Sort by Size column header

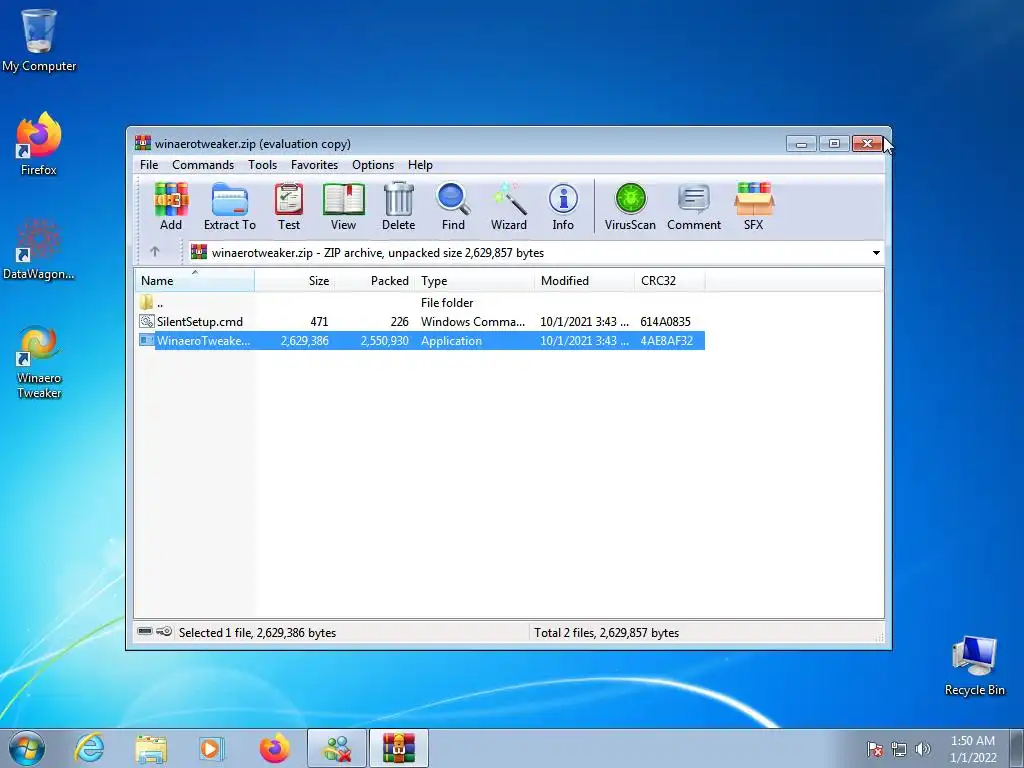tap(295, 281)
